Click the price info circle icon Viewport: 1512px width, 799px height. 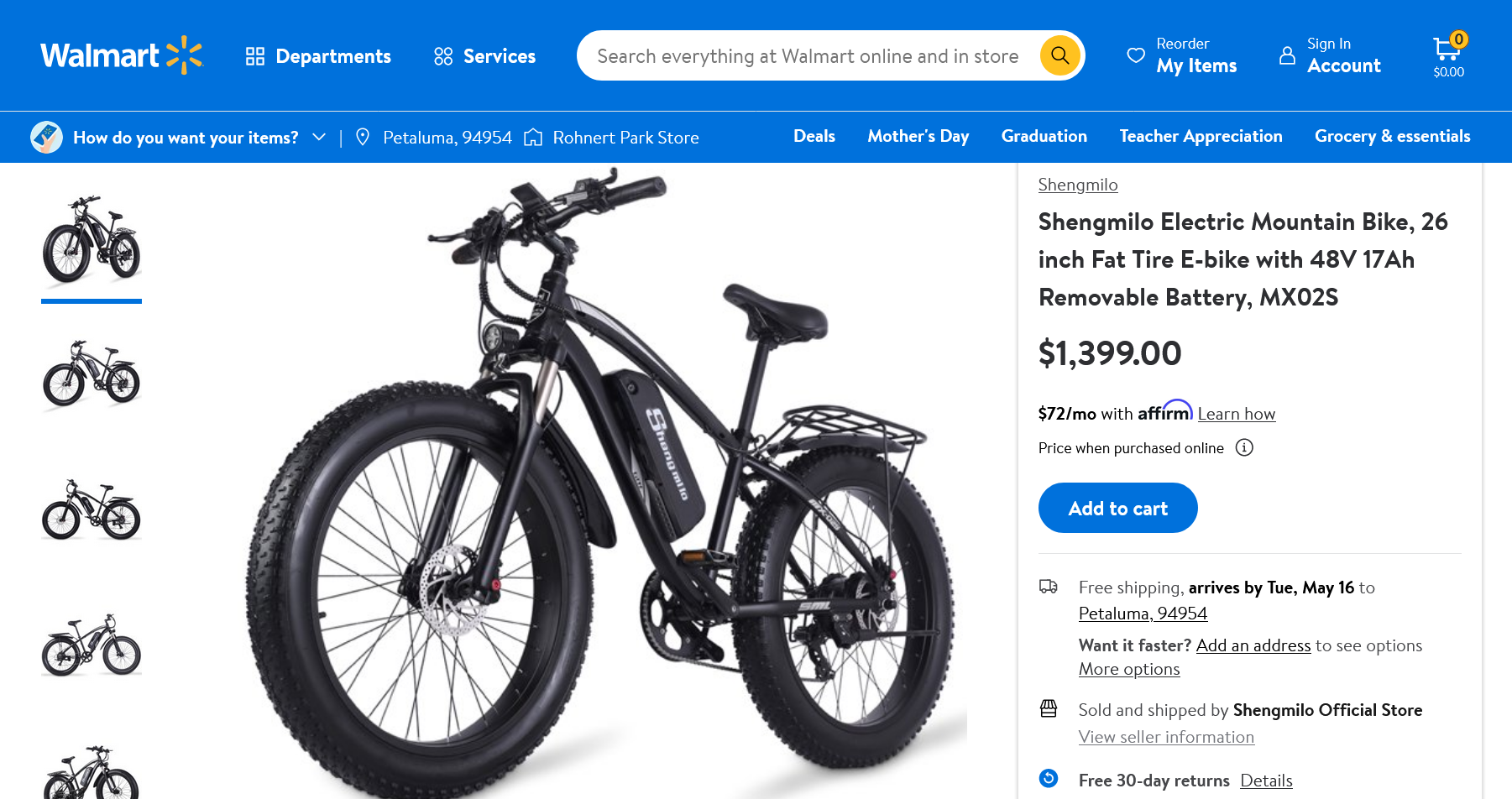pos(1244,447)
